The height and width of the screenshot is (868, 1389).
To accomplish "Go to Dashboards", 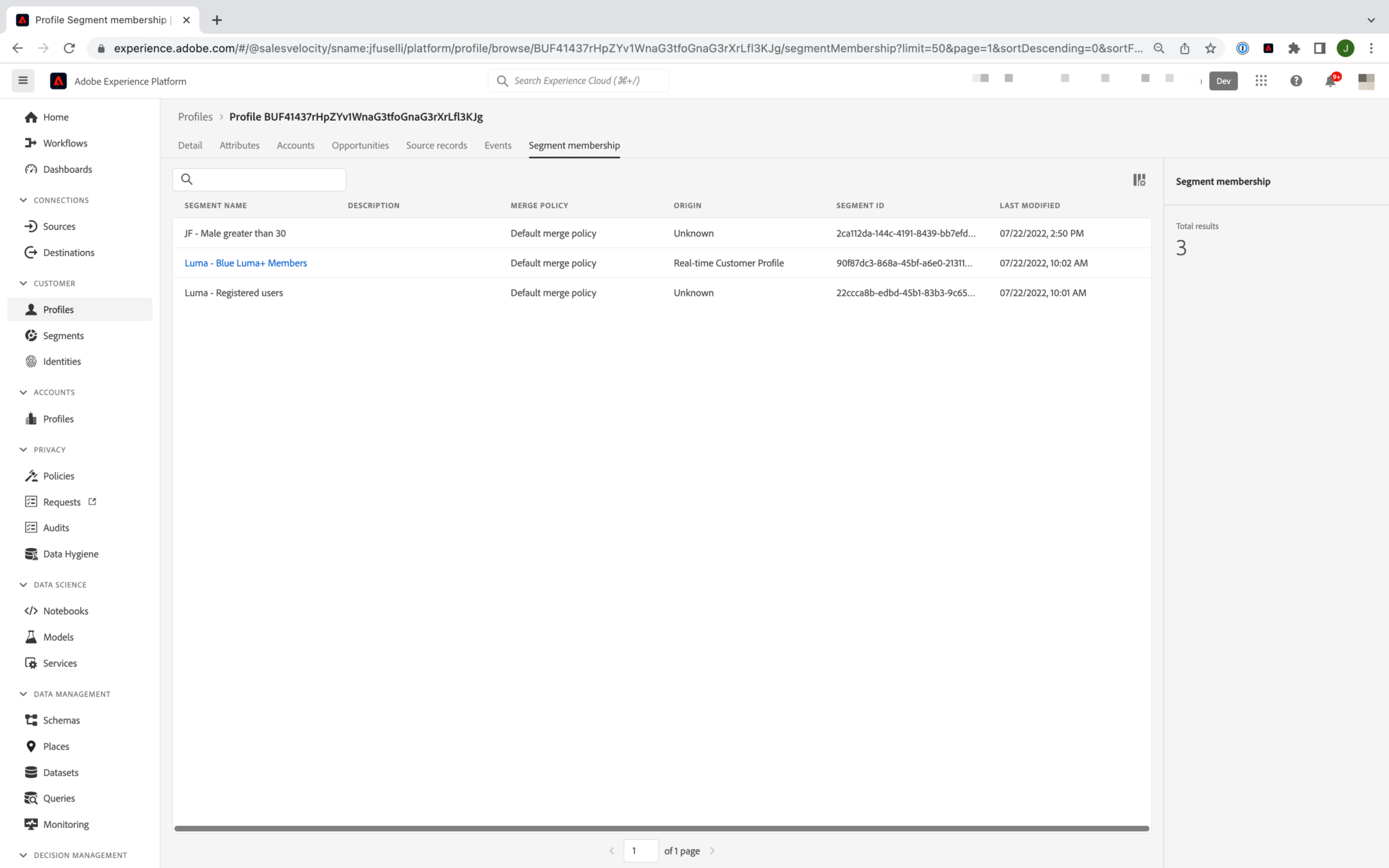I will 67,169.
